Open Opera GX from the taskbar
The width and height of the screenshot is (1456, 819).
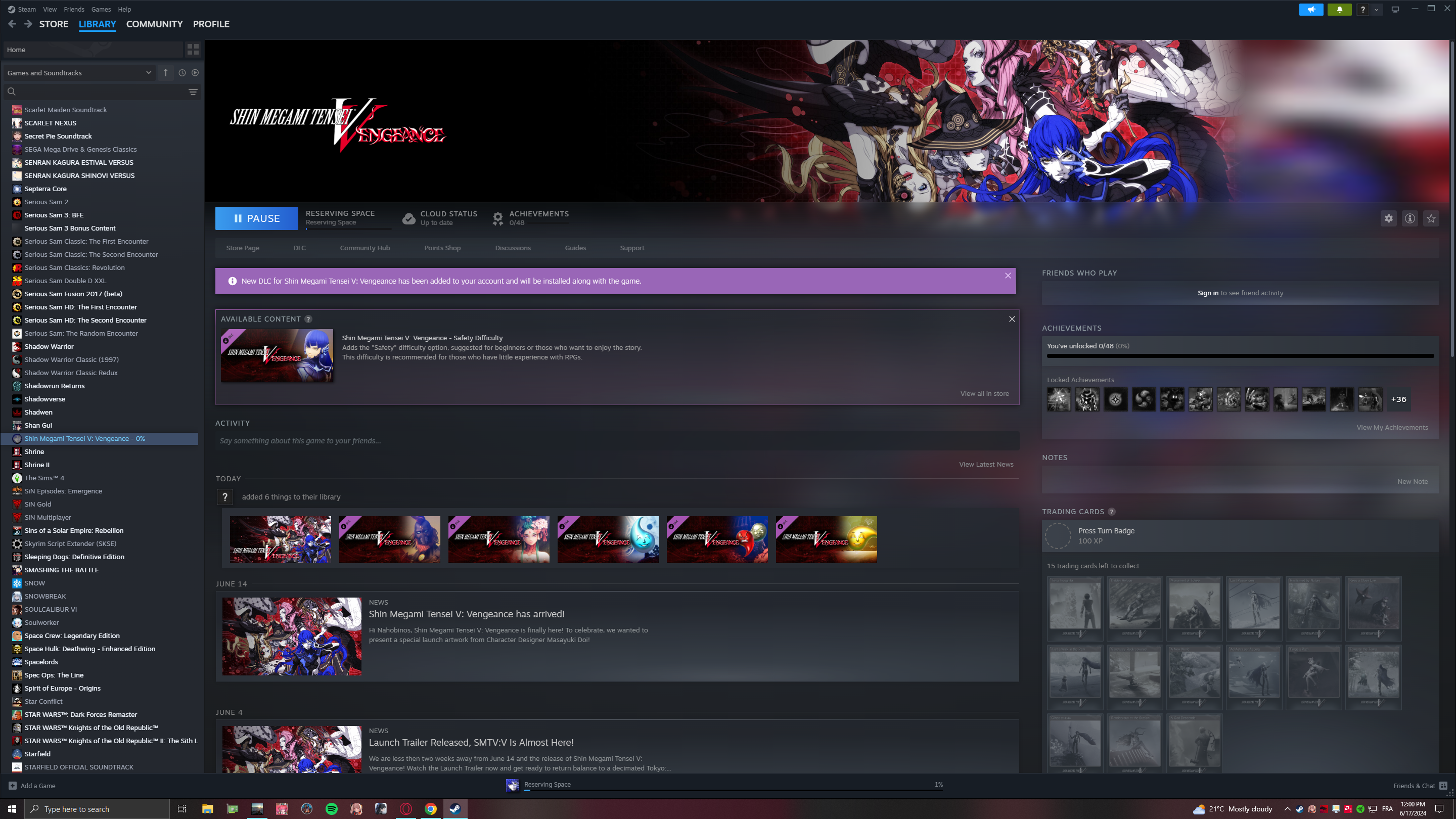(406, 809)
